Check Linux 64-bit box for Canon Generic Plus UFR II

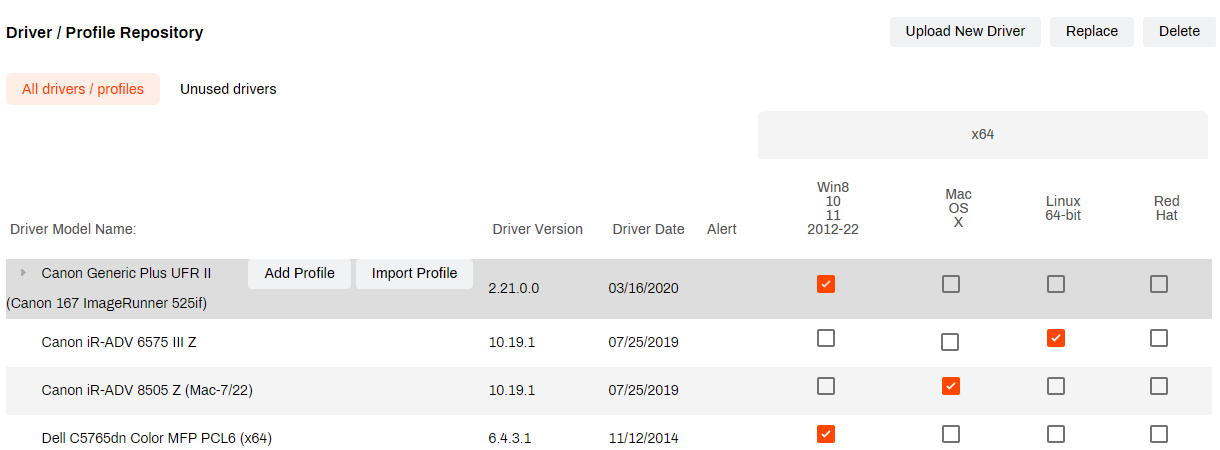coord(1055,284)
